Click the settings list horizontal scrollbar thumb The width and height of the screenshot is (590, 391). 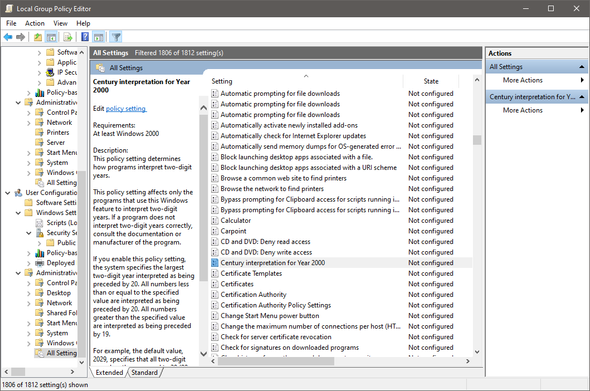coord(276,361)
